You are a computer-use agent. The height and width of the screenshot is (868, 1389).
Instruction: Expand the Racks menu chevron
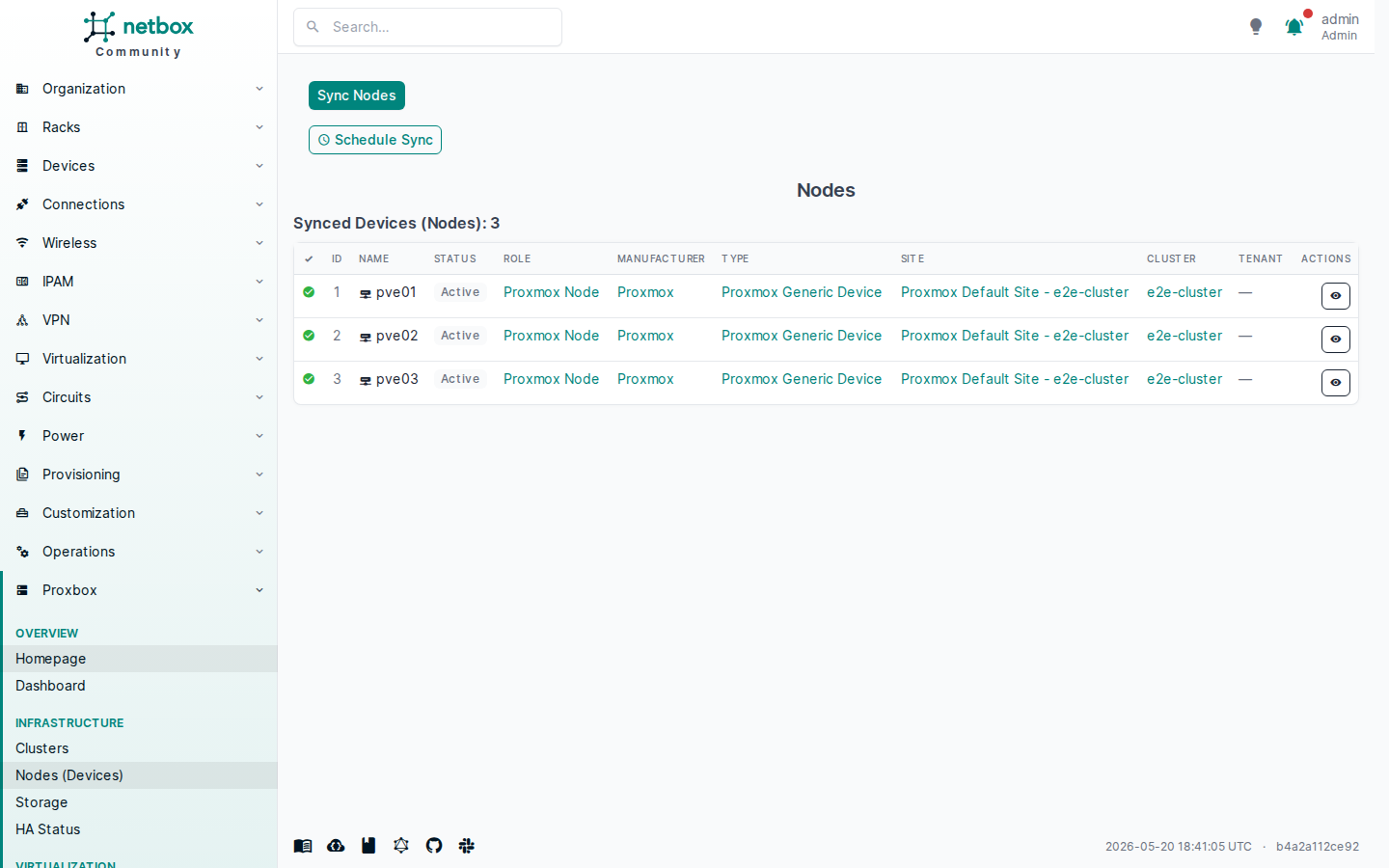(259, 127)
